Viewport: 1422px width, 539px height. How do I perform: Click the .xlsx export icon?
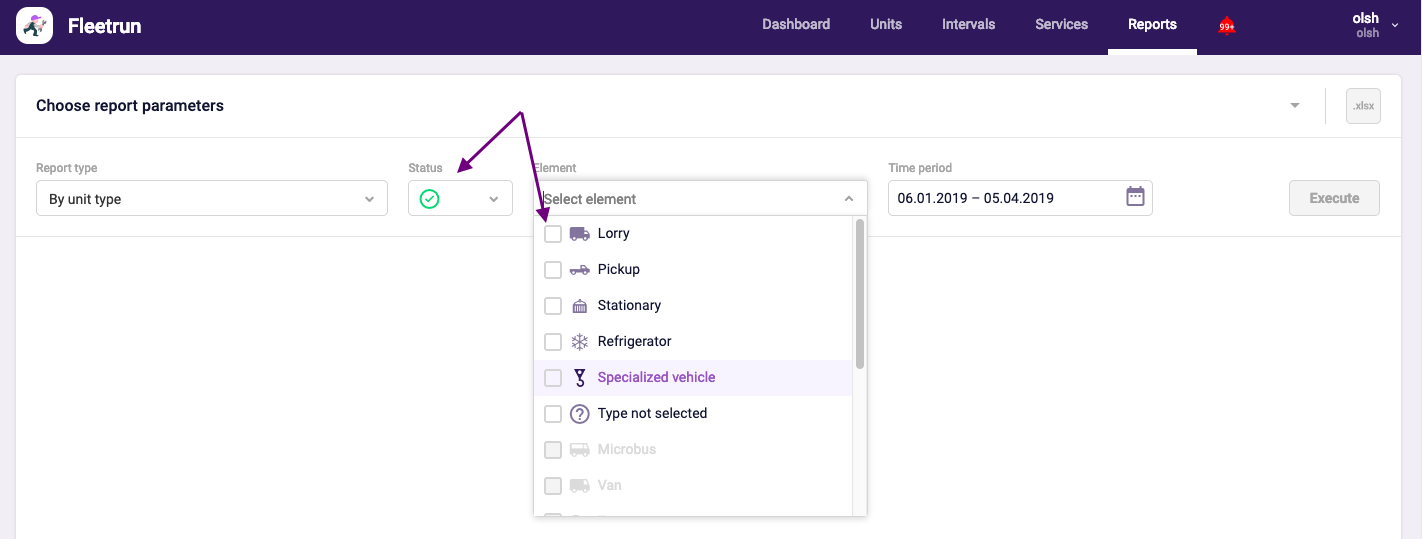pos(1362,106)
